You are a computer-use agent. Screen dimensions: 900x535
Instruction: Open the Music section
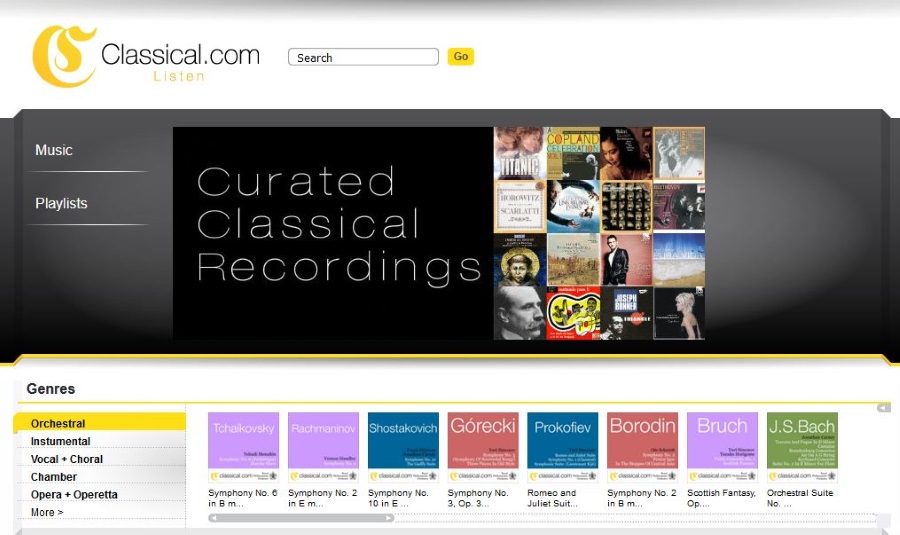(54, 150)
